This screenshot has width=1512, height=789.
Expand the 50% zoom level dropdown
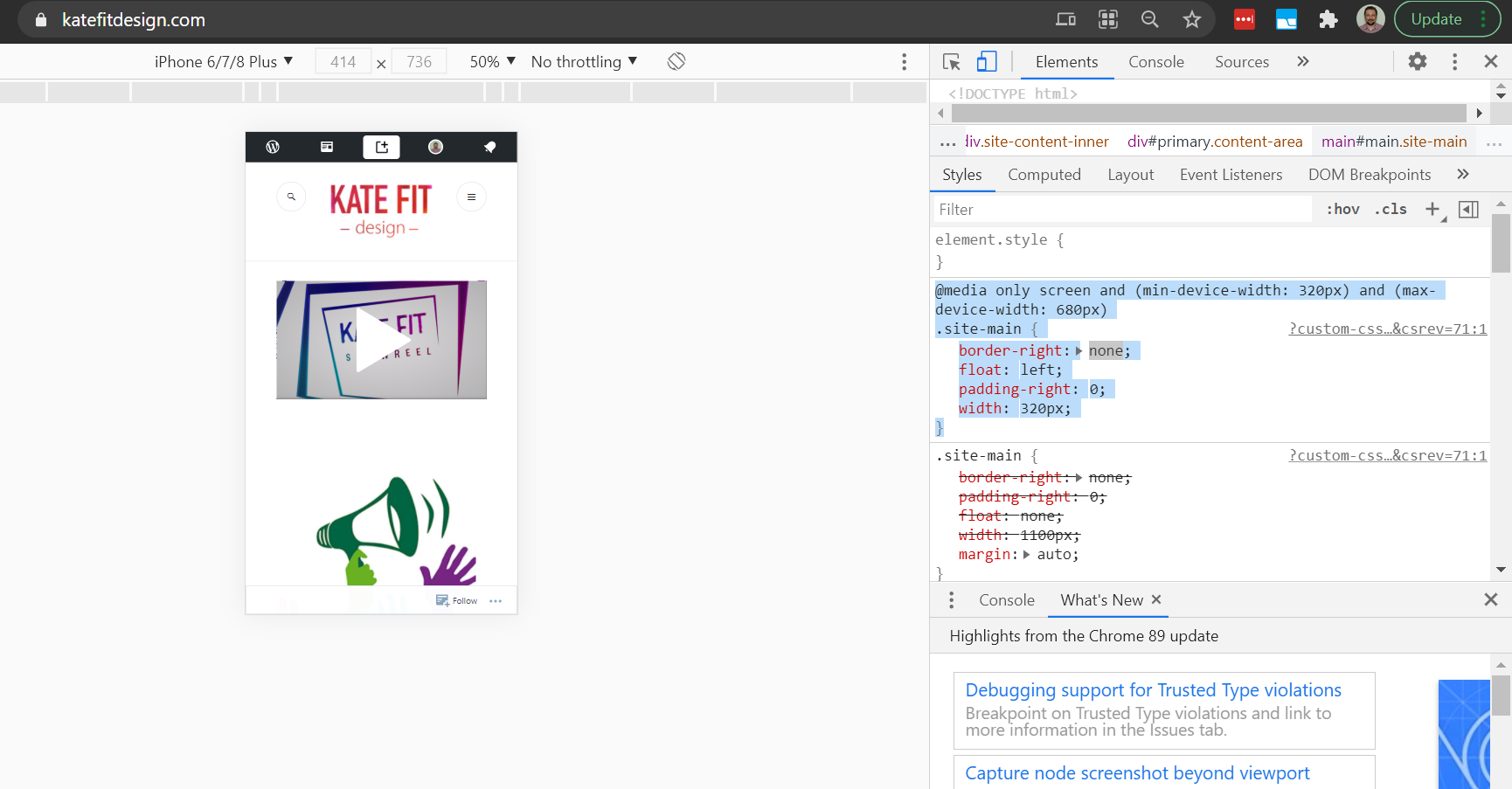click(492, 62)
